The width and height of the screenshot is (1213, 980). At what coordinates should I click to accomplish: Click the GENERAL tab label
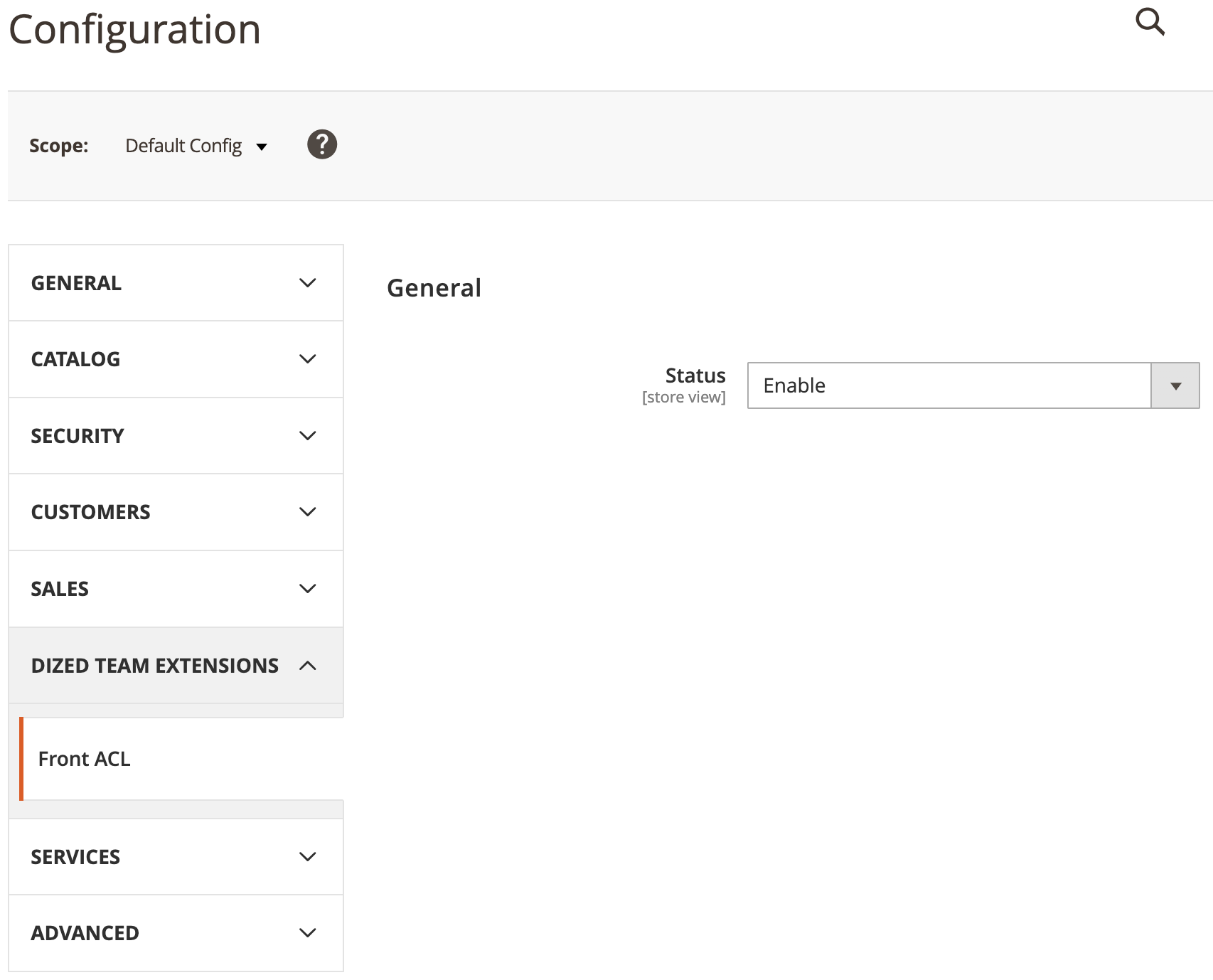coord(76,283)
